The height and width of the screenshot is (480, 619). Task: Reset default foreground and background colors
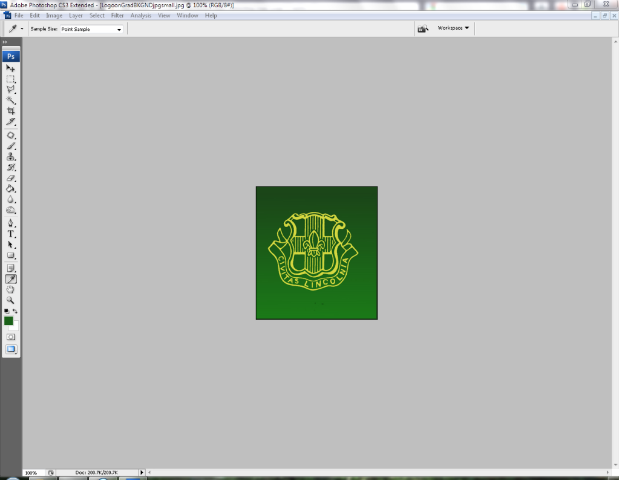point(6,311)
